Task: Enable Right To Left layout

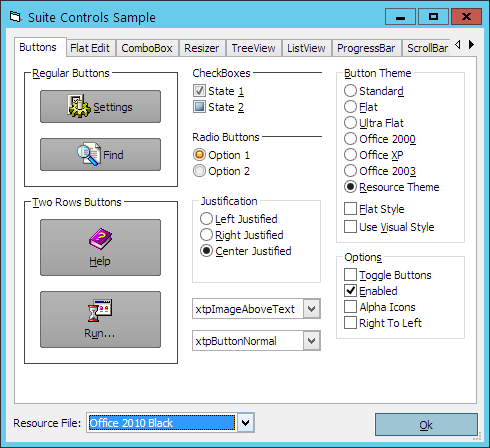Action: (x=383, y=323)
